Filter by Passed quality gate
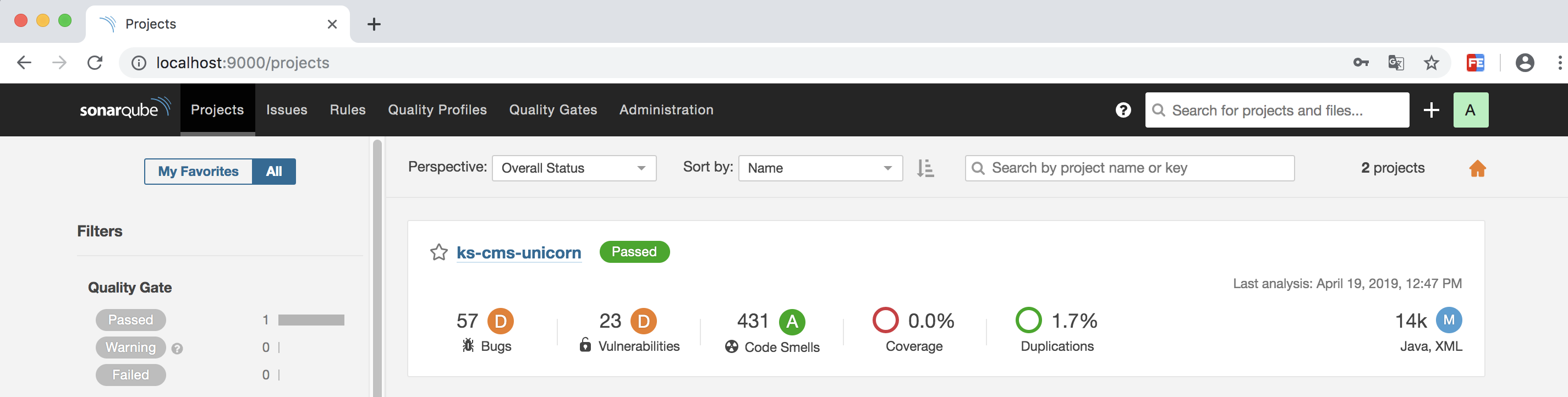 coord(131,320)
